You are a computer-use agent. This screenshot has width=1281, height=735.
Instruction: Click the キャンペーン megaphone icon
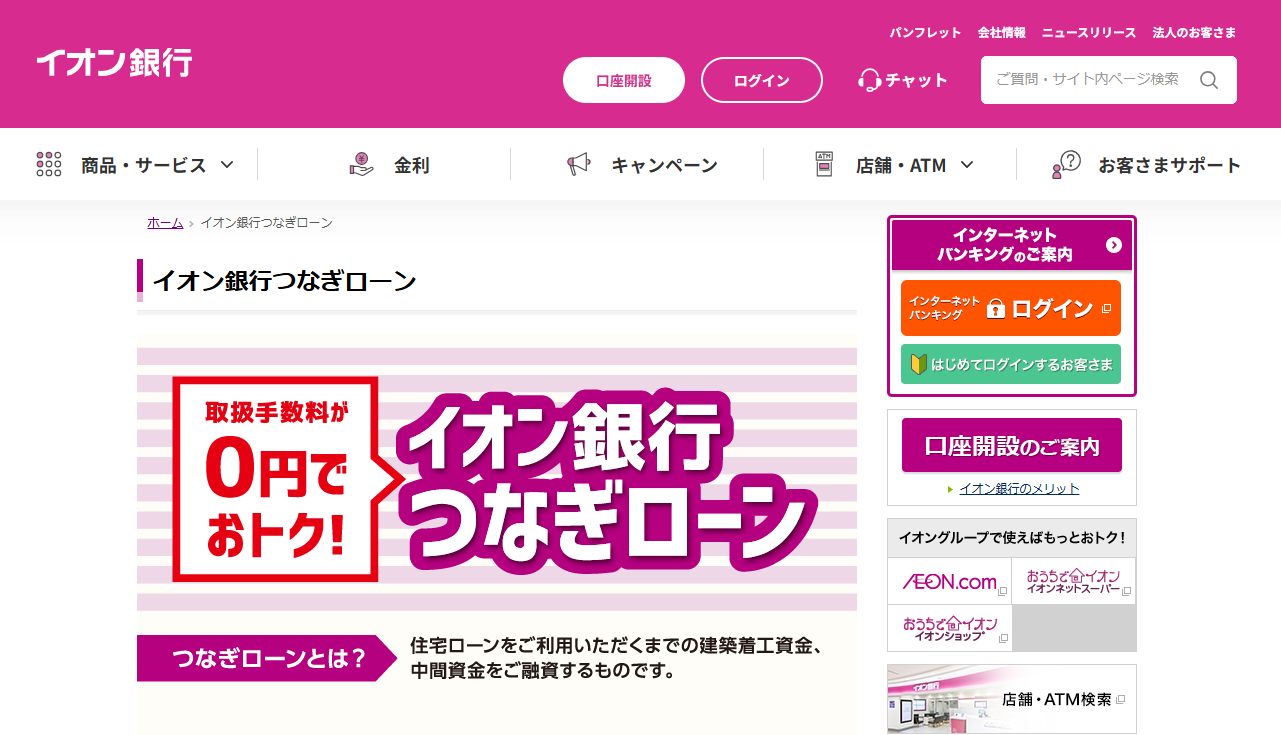579,165
